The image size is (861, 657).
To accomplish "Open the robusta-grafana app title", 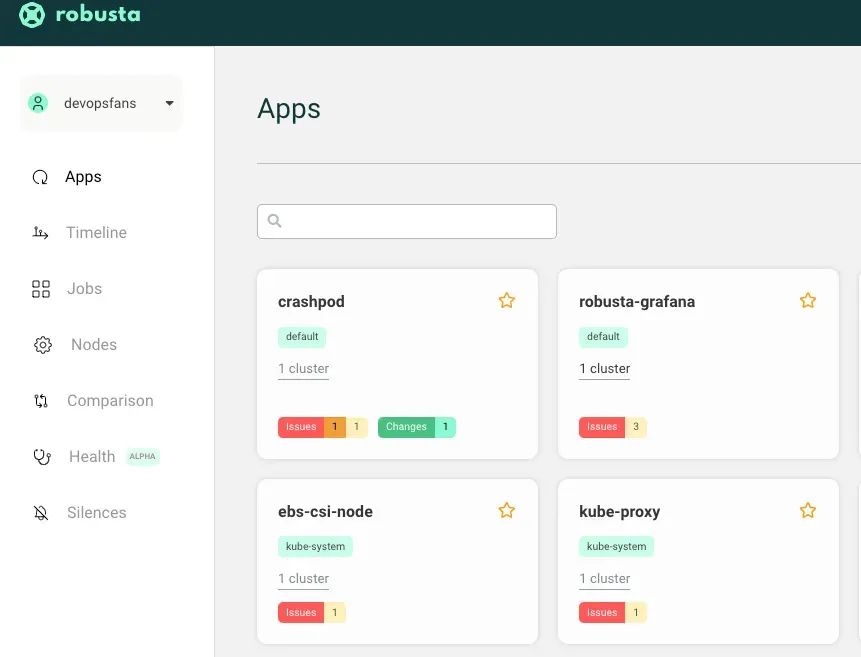I will (637, 302).
